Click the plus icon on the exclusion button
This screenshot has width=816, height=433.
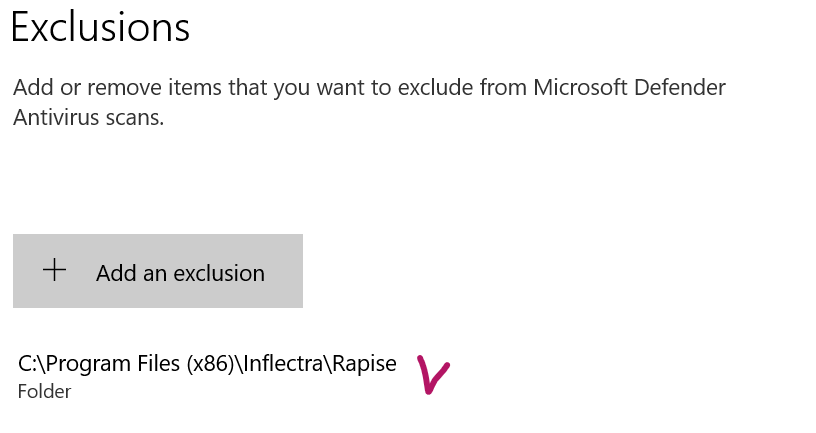pos(54,270)
